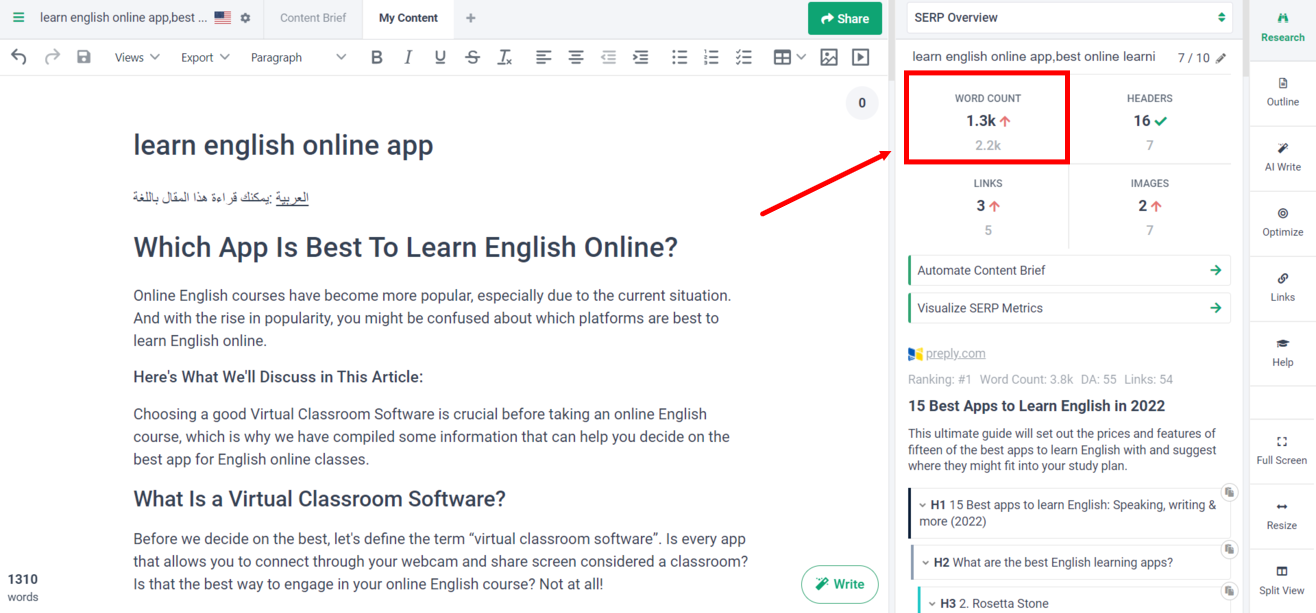
Task: Insert an image into the document
Action: [828, 57]
